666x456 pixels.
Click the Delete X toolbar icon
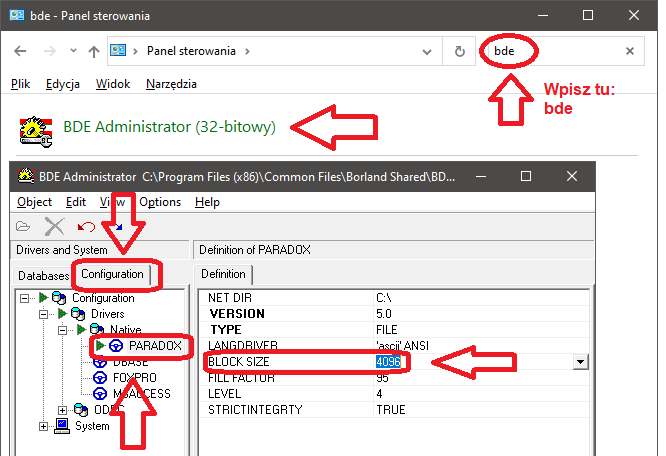tap(54, 226)
